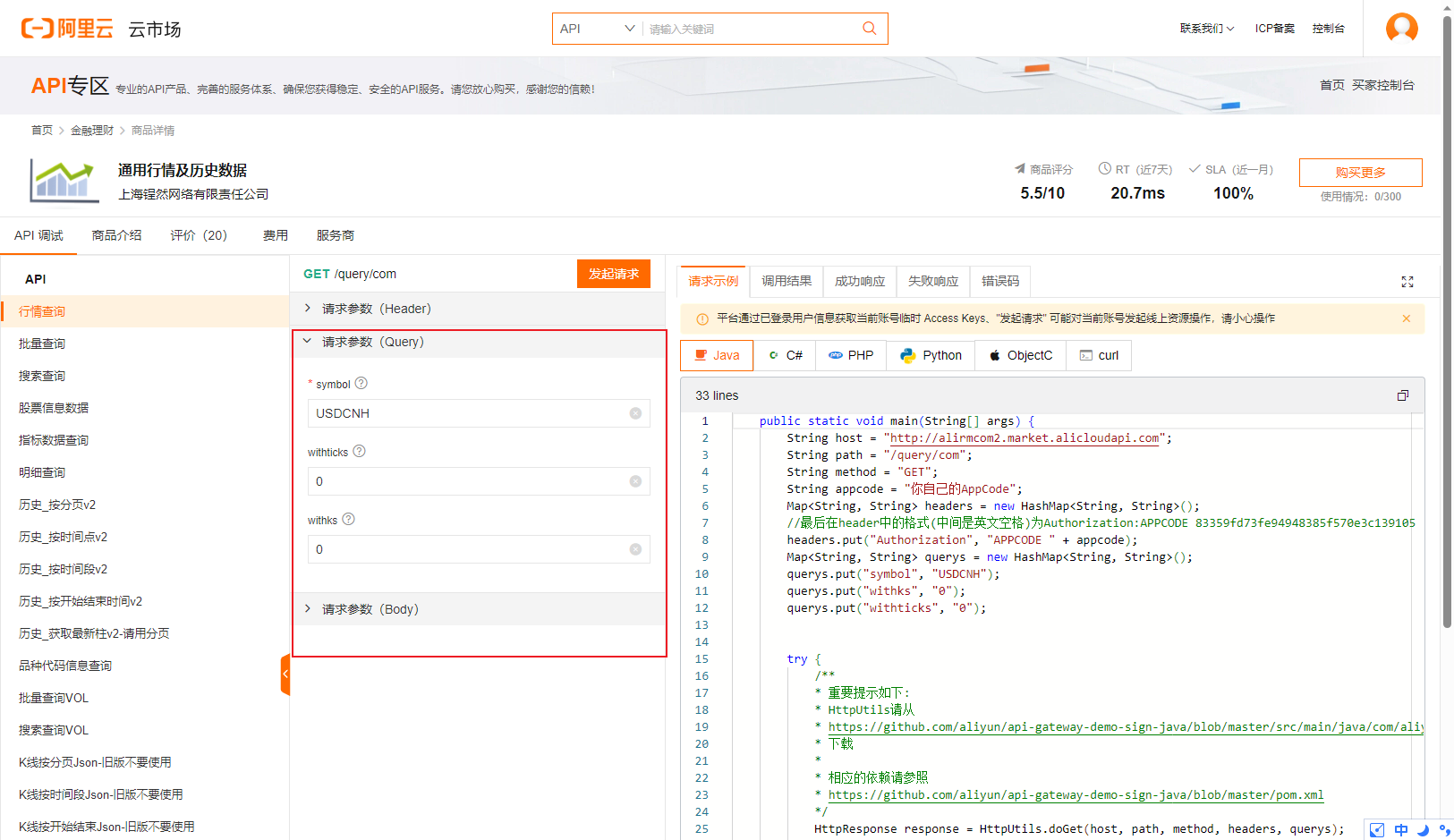The width and height of the screenshot is (1454, 840).
Task: Select the Java code sample
Action: [717, 355]
